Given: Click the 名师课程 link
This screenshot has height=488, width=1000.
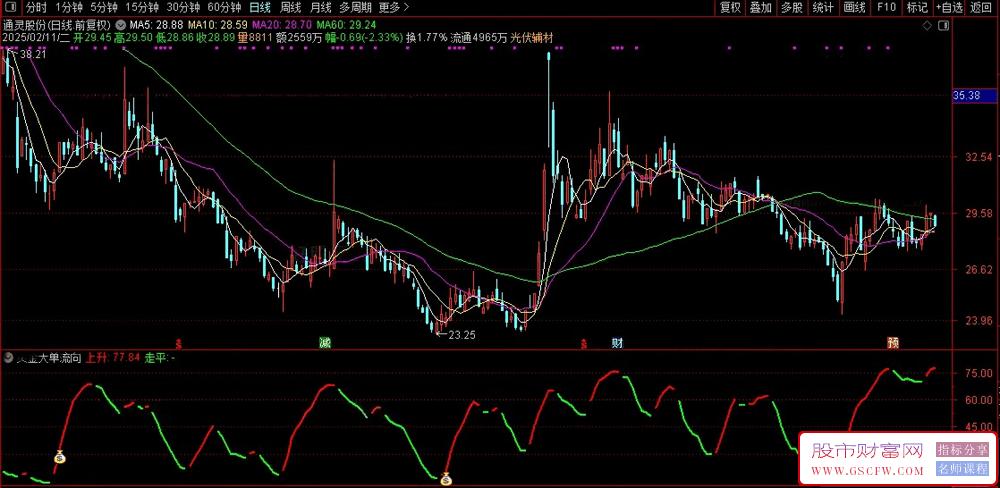Looking at the screenshot, I should [962, 469].
